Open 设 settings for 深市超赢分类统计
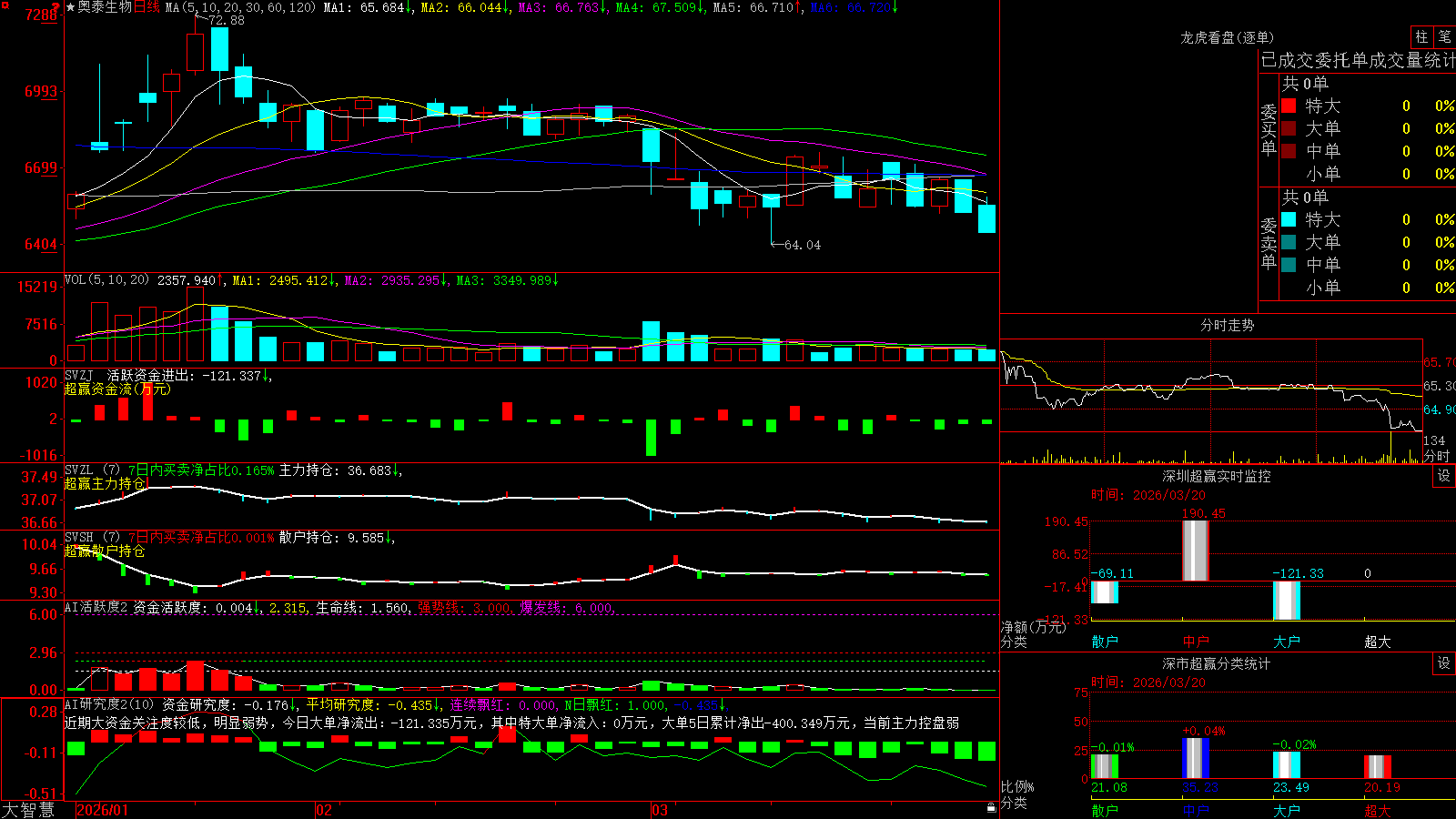The image size is (1456, 819). [x=1444, y=663]
